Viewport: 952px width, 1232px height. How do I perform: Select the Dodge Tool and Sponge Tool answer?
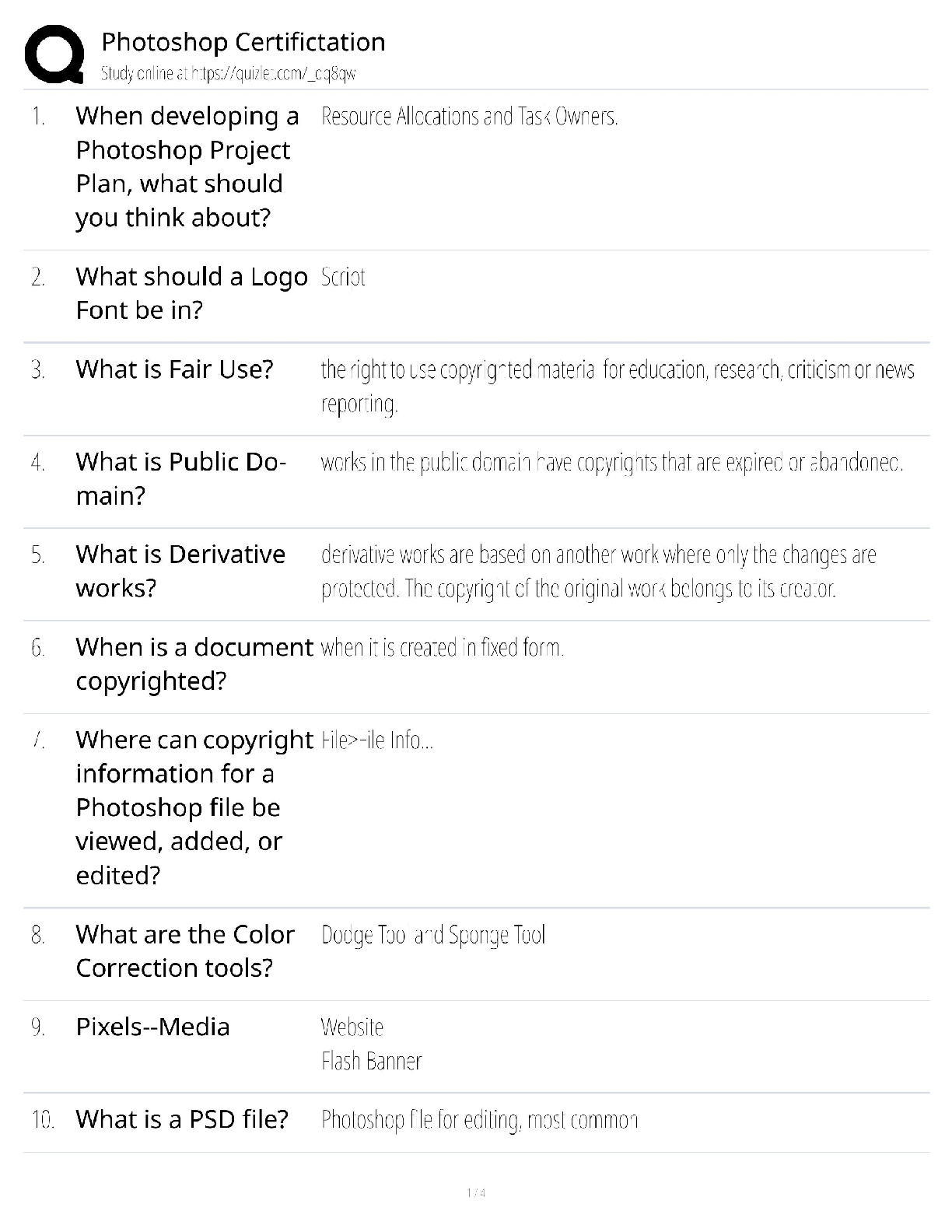(433, 935)
